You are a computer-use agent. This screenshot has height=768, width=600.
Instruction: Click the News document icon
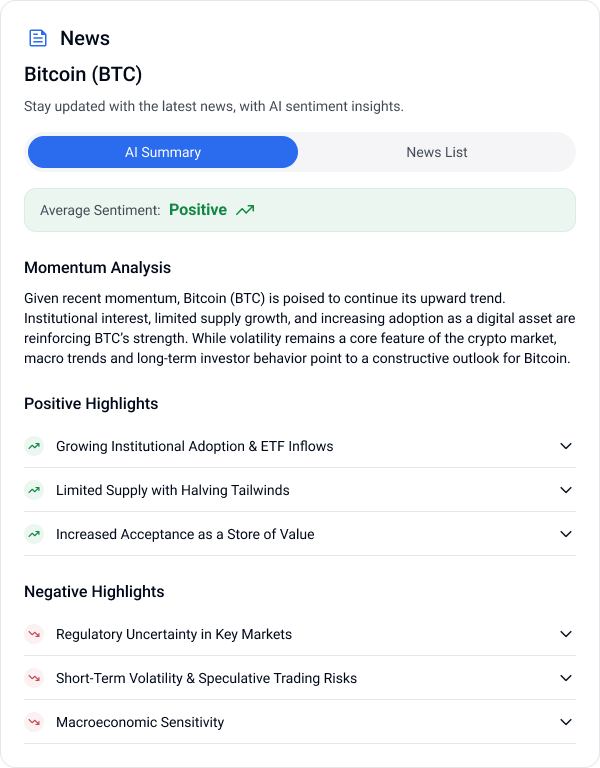point(38,39)
